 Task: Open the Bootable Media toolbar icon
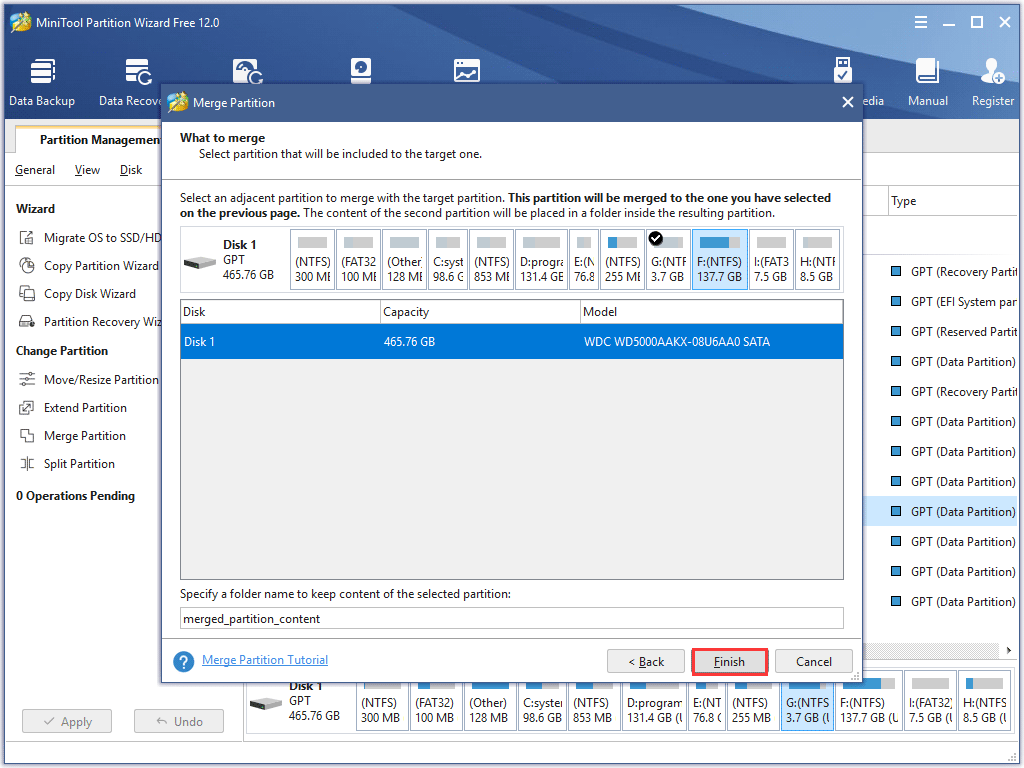tap(843, 71)
